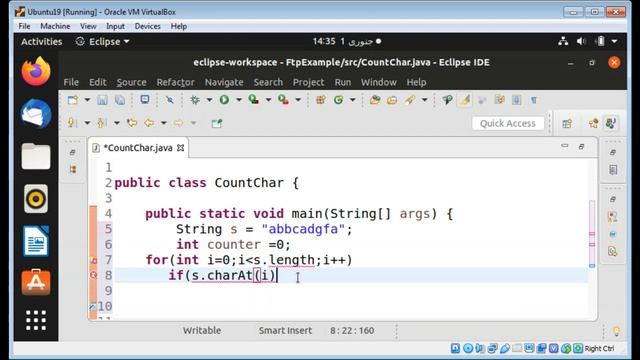Click Activities in Ubuntu top bar
The height and width of the screenshot is (360, 640).
point(42,42)
